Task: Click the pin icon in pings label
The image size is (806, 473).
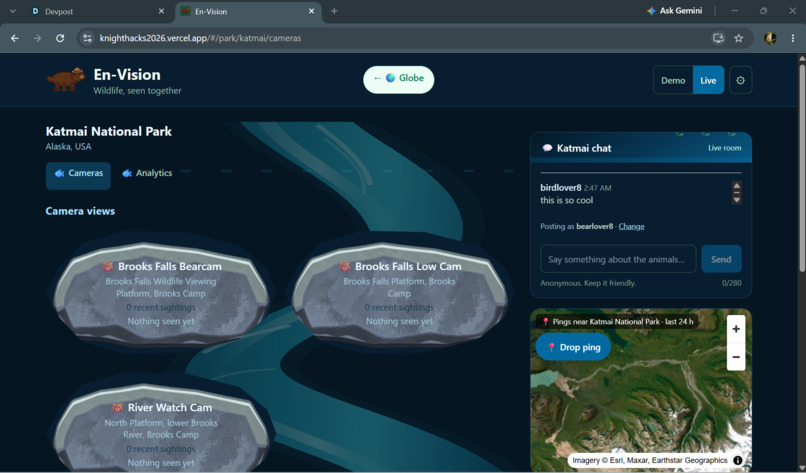Action: click(x=545, y=321)
